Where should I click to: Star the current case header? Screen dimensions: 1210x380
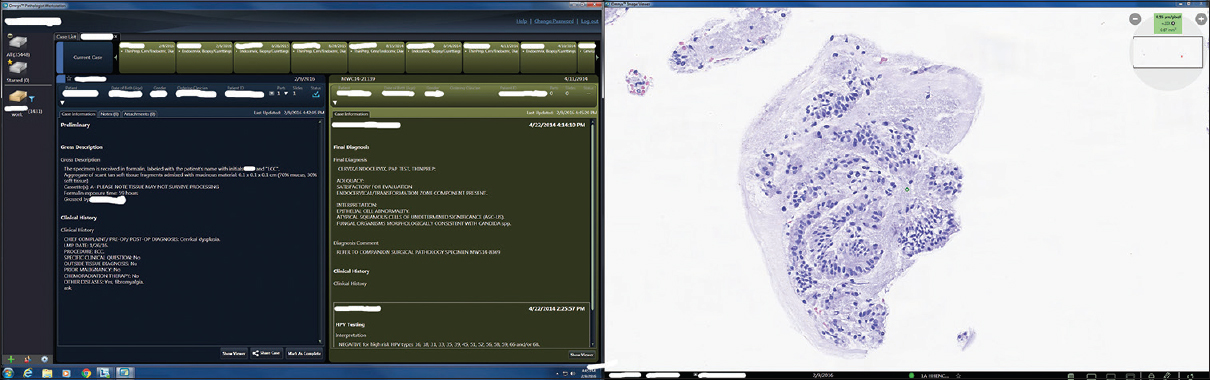click(x=68, y=78)
